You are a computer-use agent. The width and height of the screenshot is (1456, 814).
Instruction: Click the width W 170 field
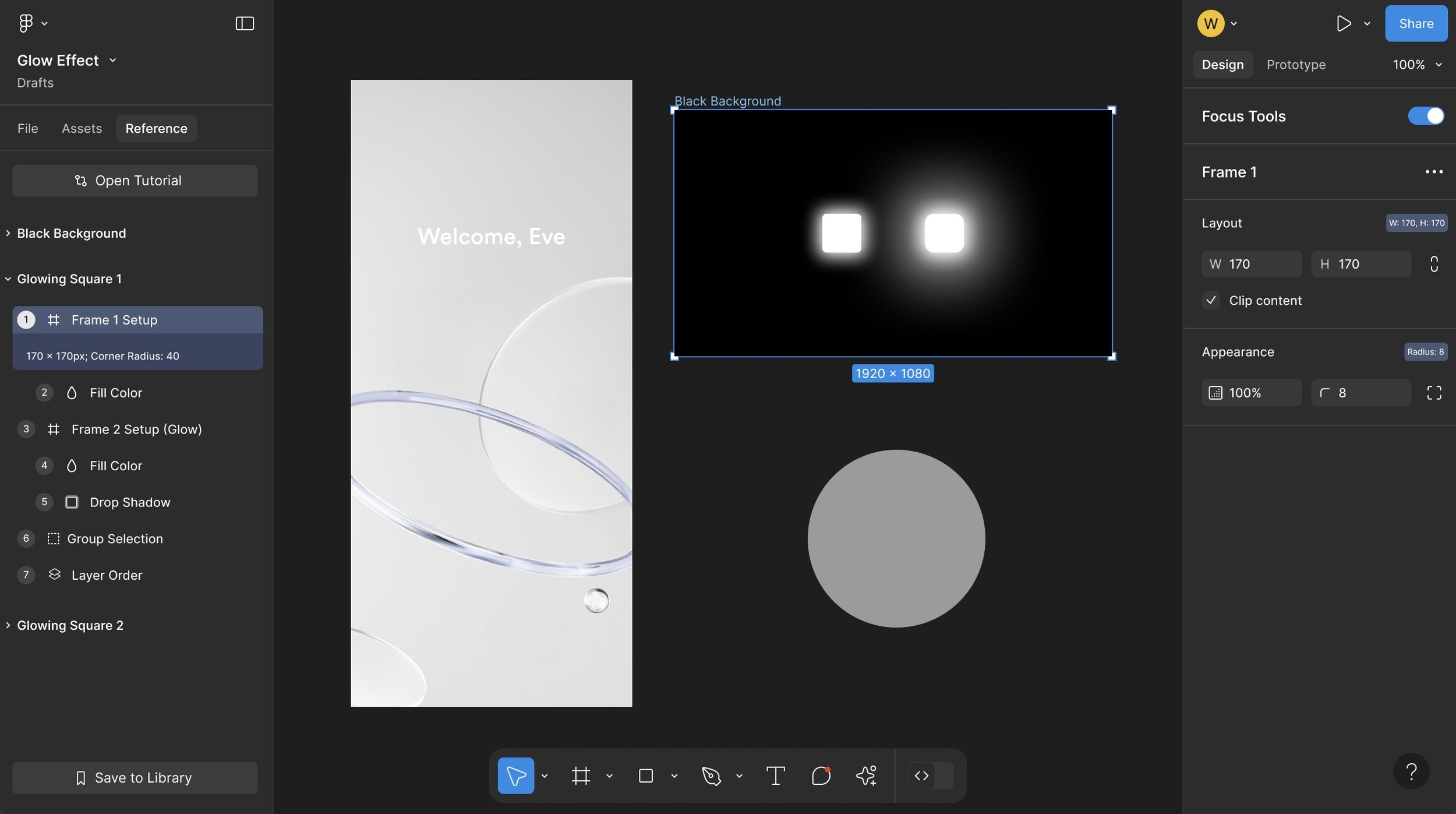click(1251, 264)
